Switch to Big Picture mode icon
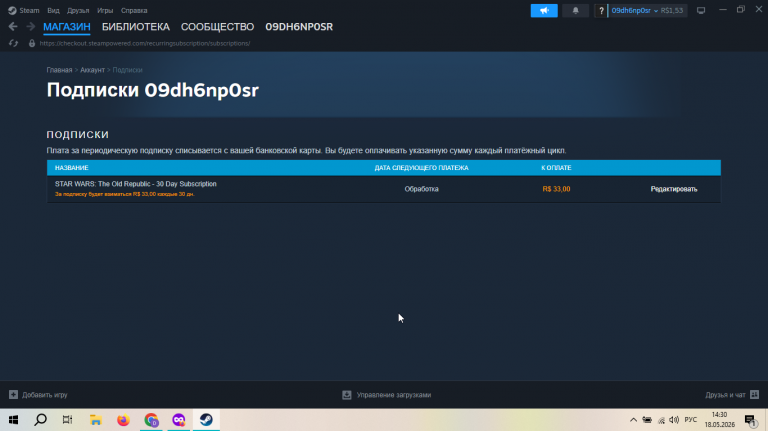The width and height of the screenshot is (768, 431). click(701, 10)
